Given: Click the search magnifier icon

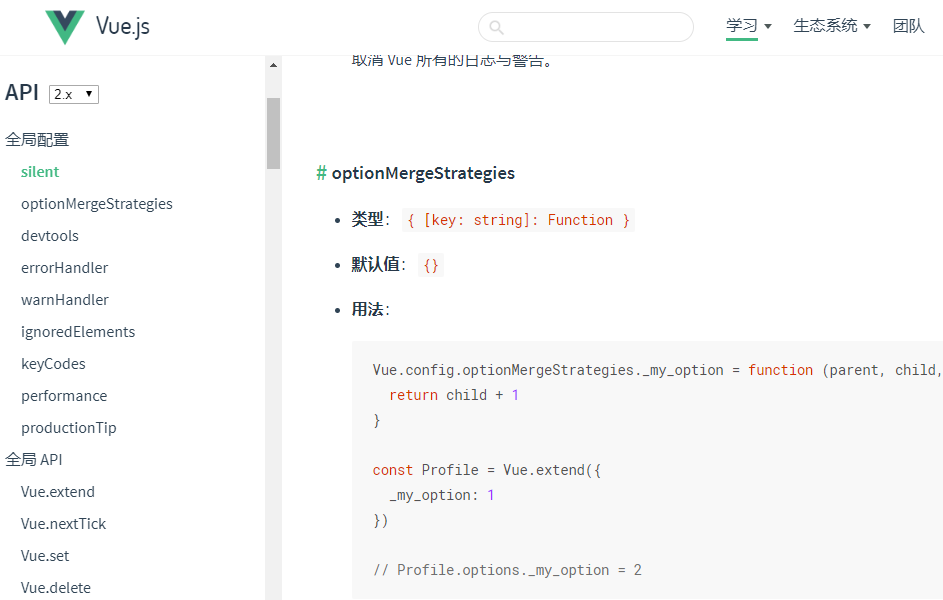Looking at the screenshot, I should [x=497, y=27].
